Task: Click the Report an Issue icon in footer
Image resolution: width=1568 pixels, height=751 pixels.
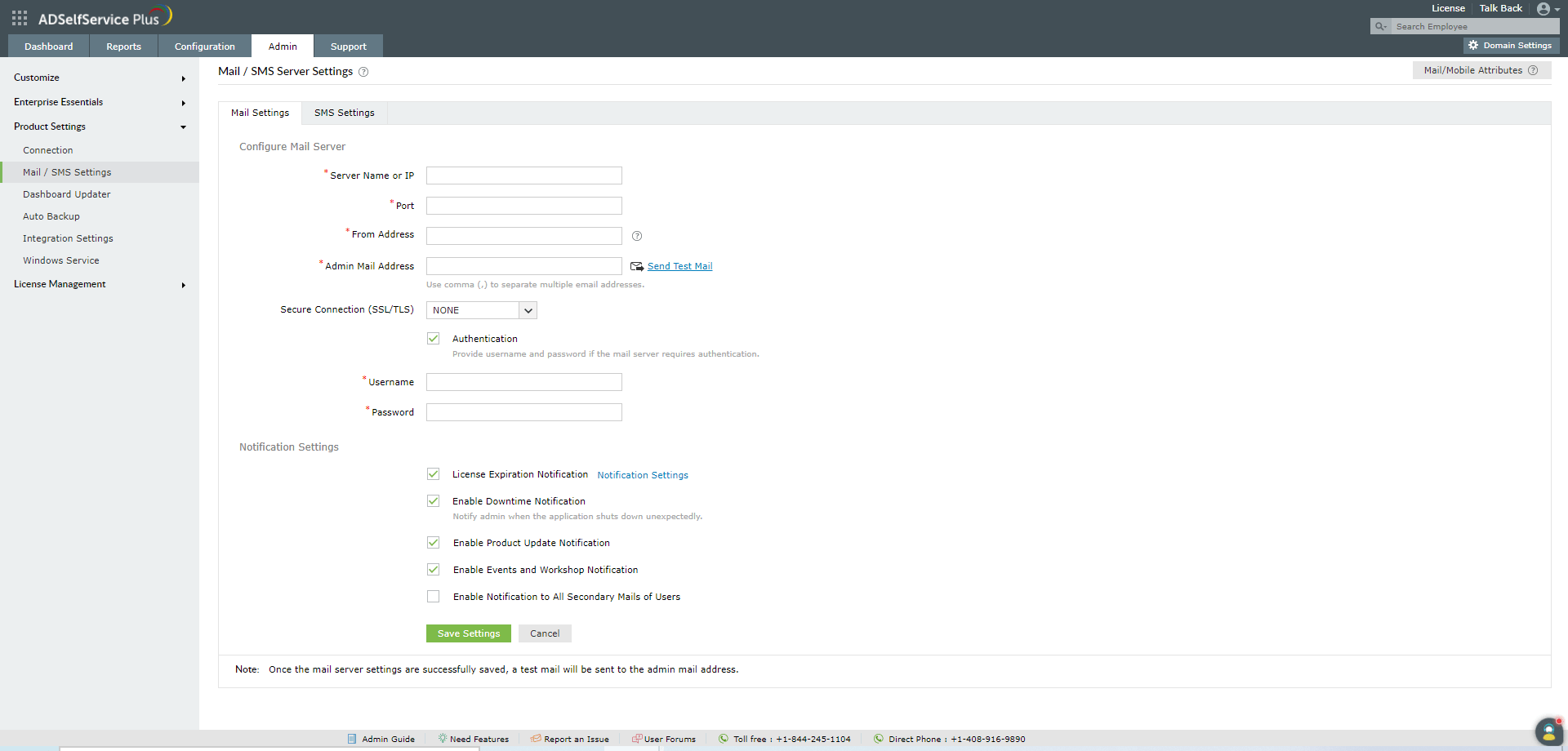Action: (535, 739)
